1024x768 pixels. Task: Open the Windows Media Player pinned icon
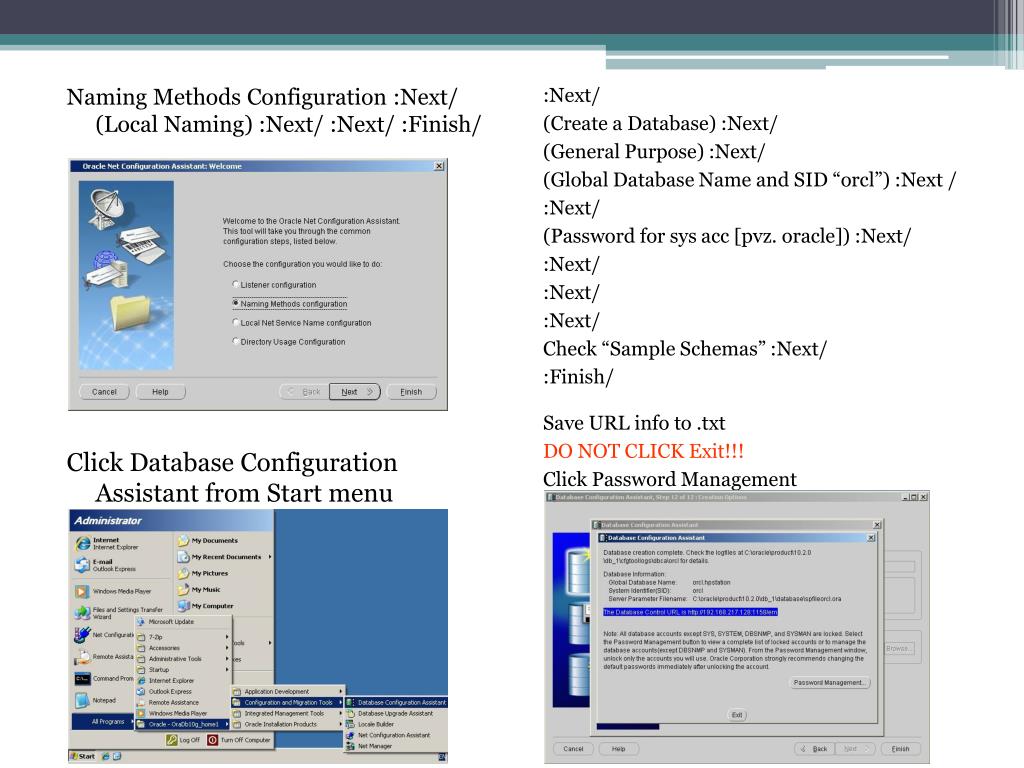[82, 592]
